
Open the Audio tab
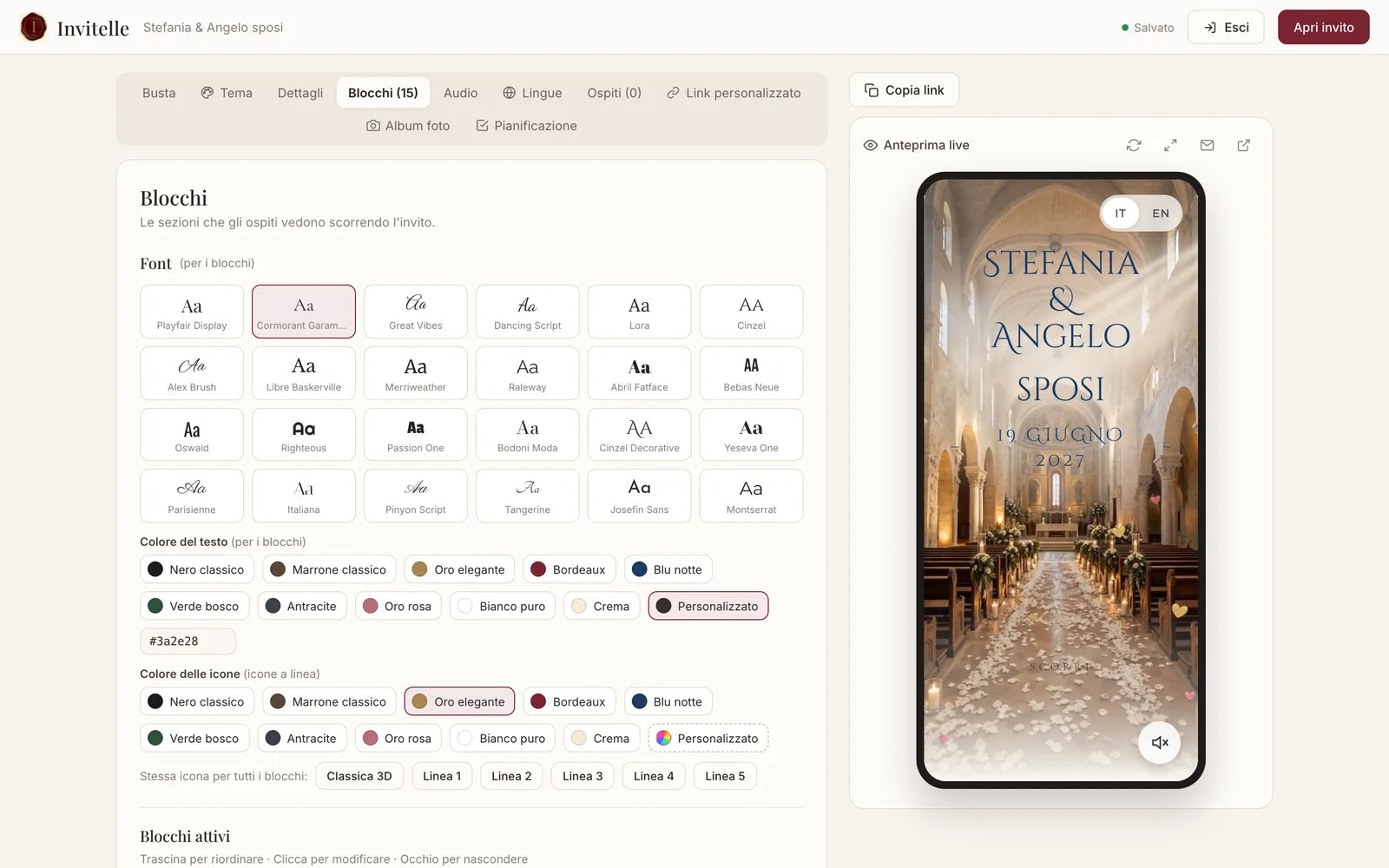click(x=460, y=93)
